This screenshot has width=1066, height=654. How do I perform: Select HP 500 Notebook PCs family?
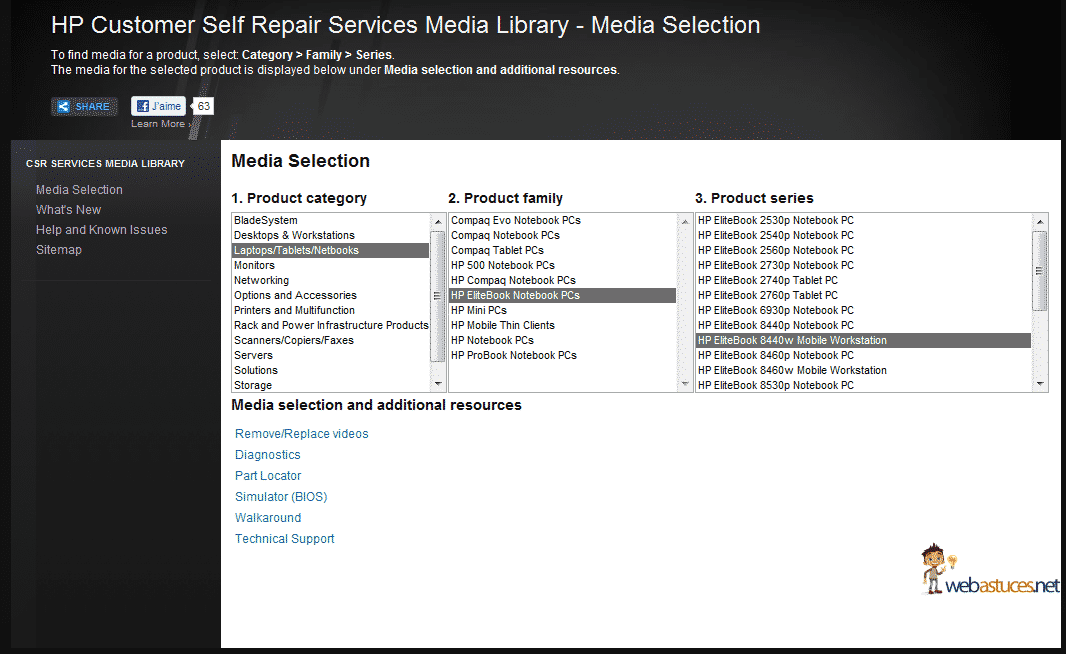coord(563,265)
